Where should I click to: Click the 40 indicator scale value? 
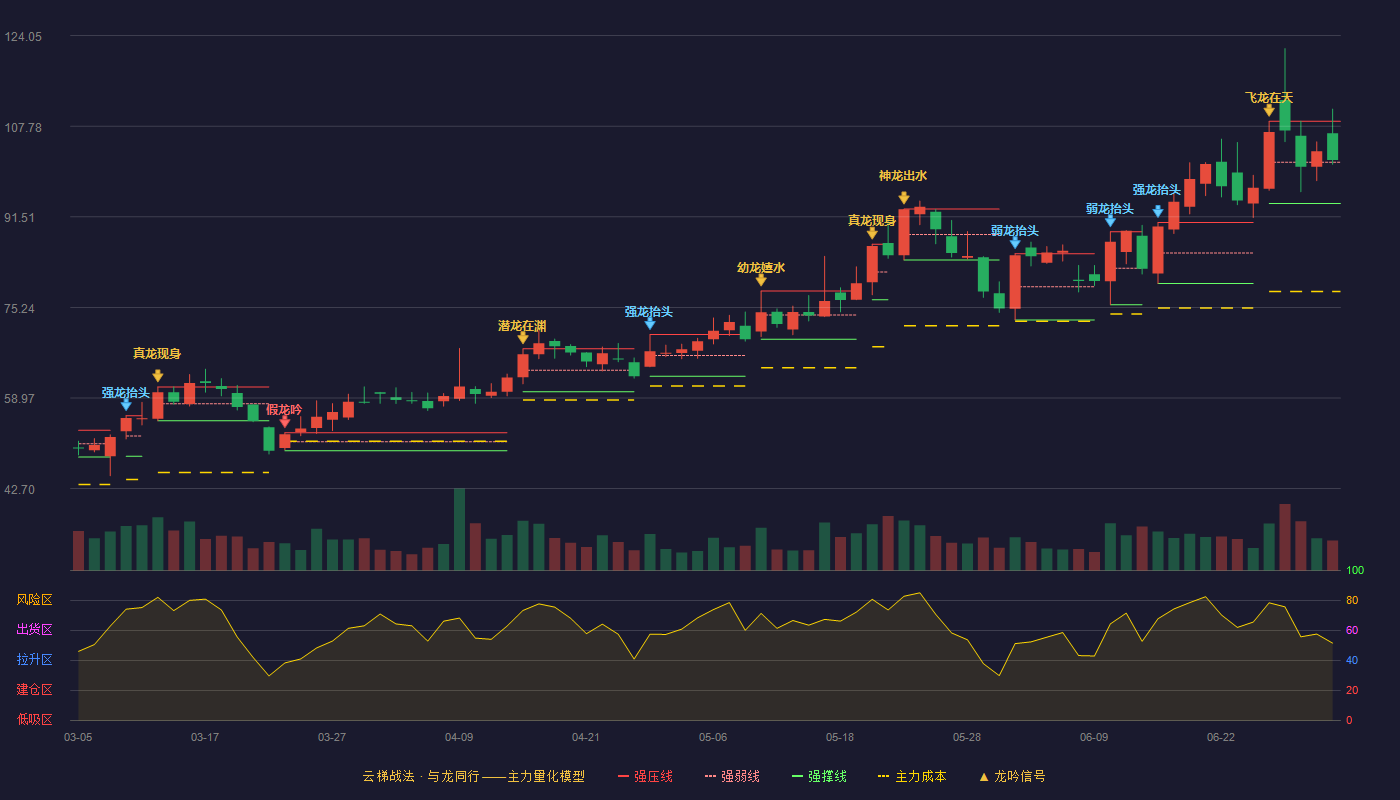coord(1351,660)
